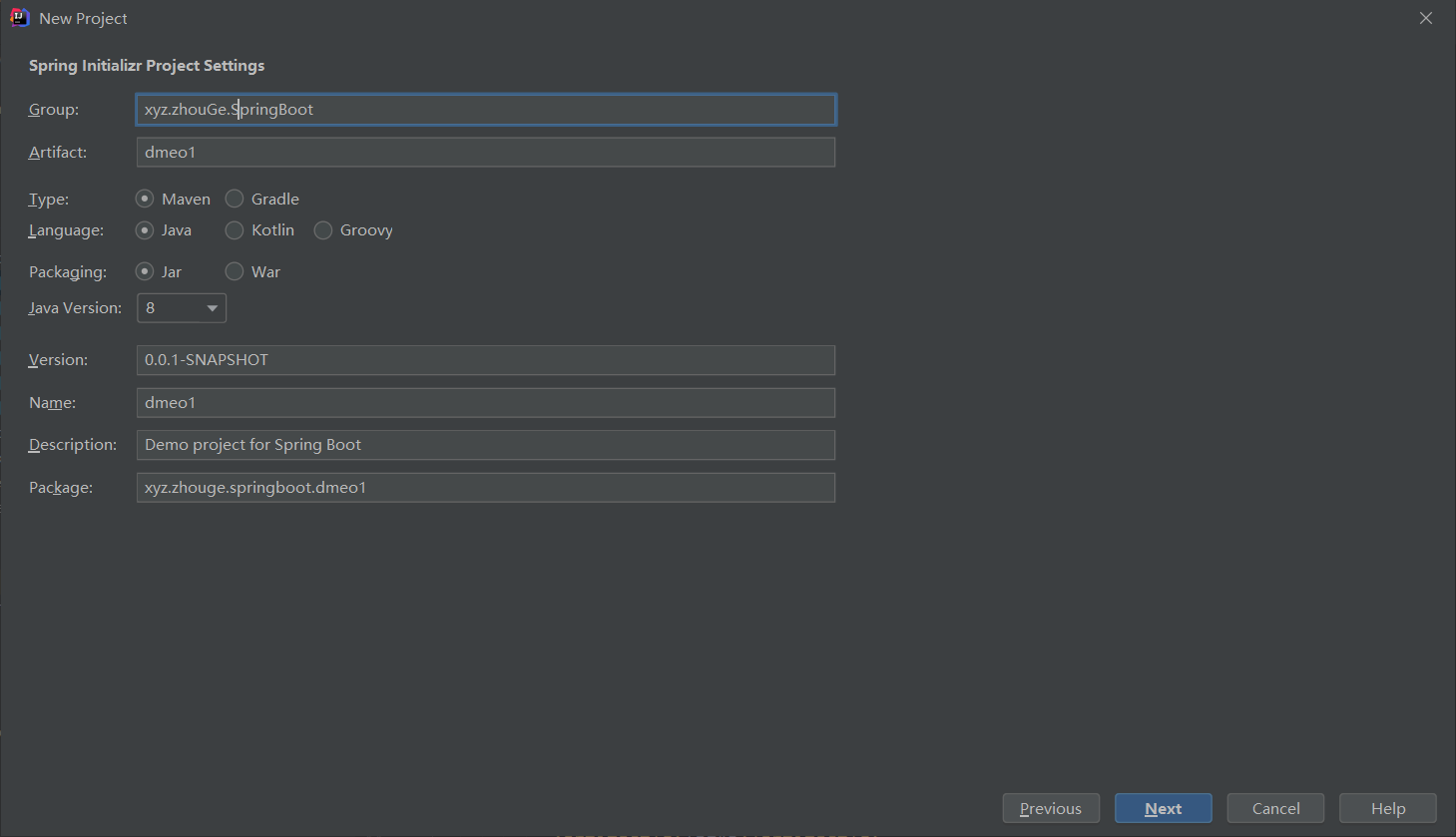Edit the Name field
1456x837 pixels.
(486, 402)
